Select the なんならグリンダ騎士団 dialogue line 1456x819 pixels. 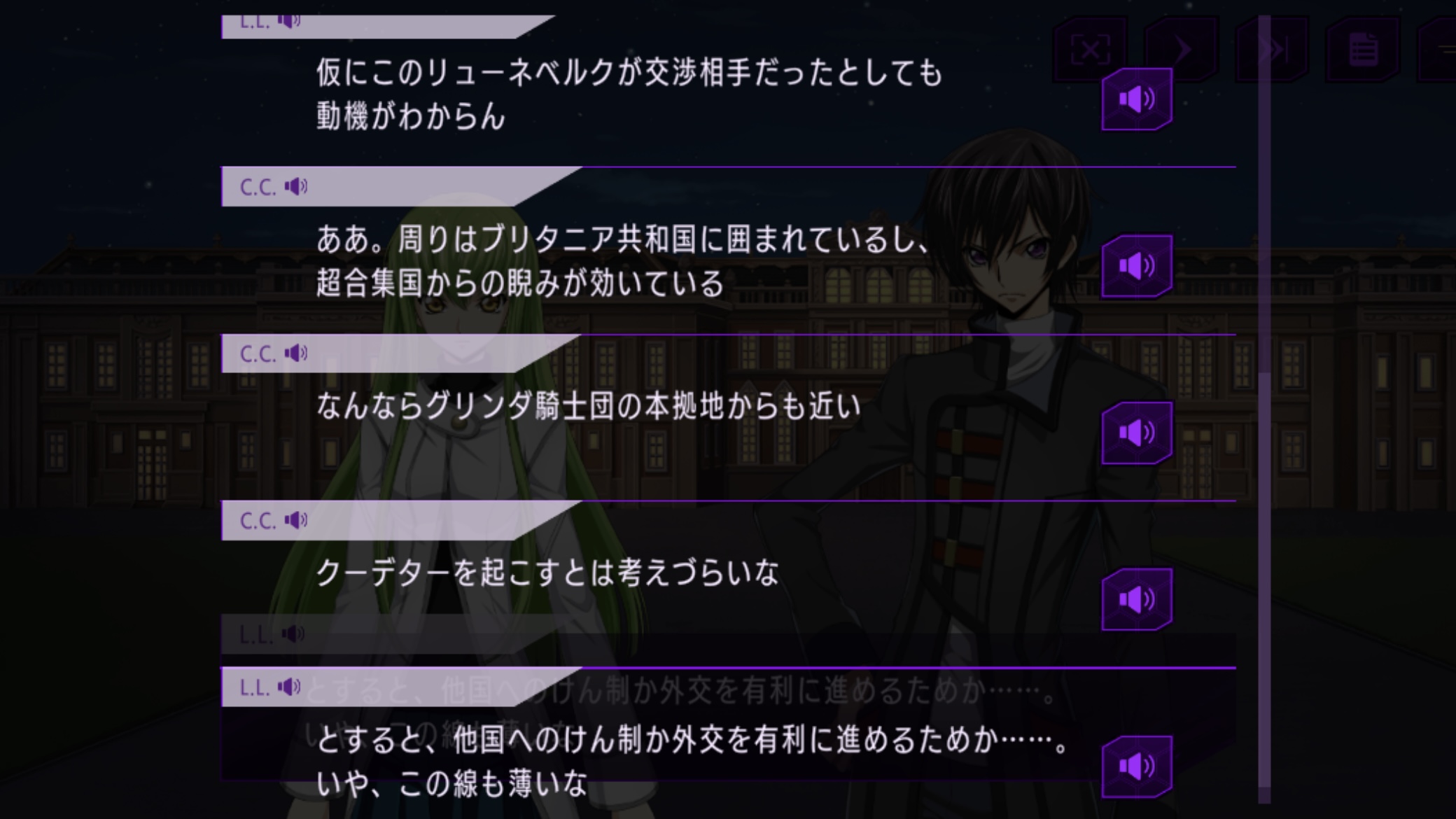(588, 406)
